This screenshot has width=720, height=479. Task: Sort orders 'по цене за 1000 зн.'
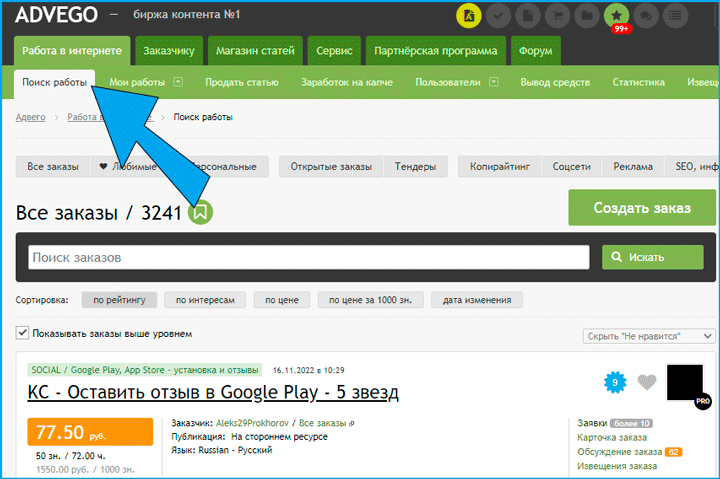[371, 300]
